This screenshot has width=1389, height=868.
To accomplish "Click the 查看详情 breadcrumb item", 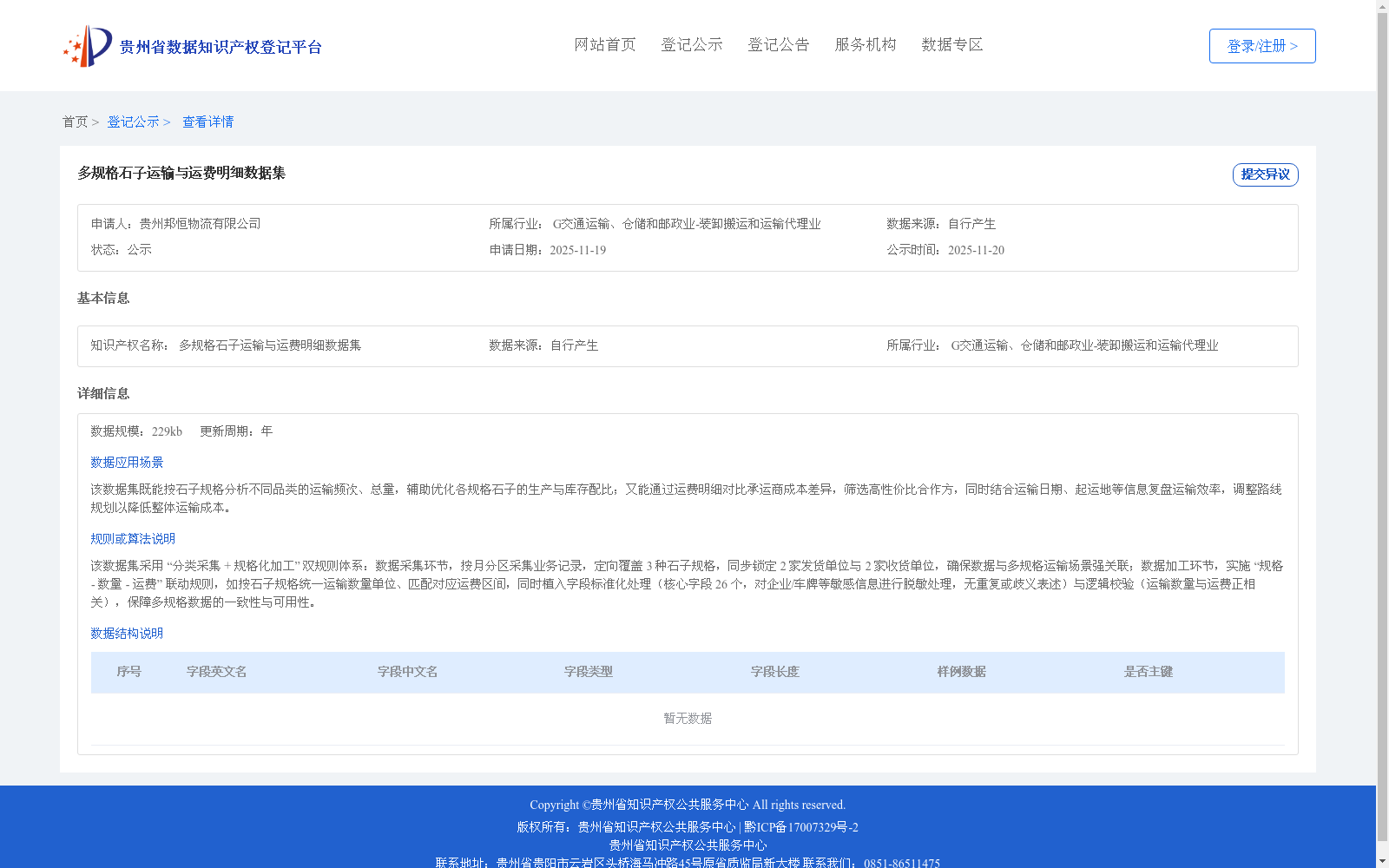I will (x=208, y=122).
